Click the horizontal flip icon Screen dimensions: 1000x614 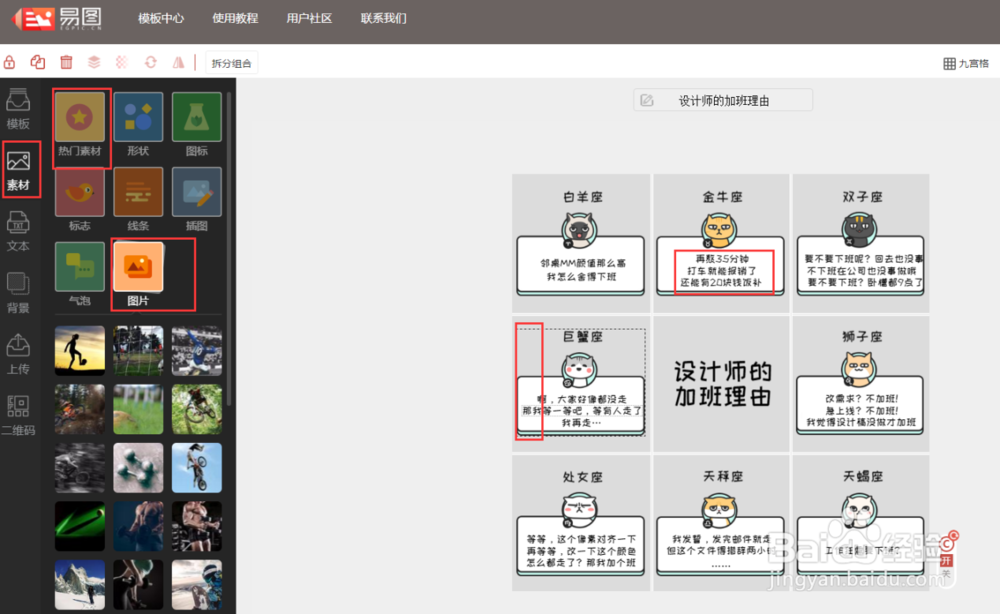pos(176,61)
